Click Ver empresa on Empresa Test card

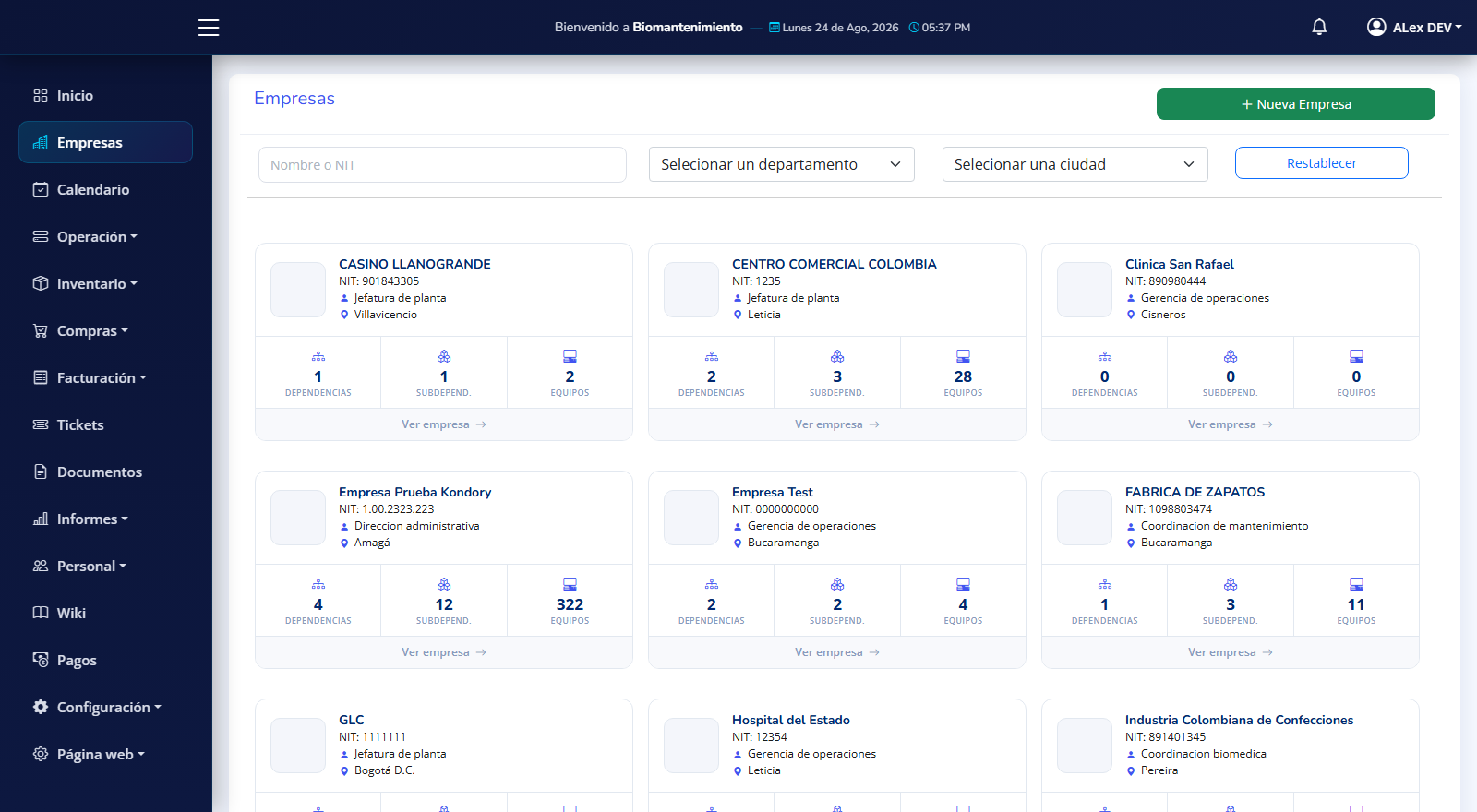pos(837,652)
